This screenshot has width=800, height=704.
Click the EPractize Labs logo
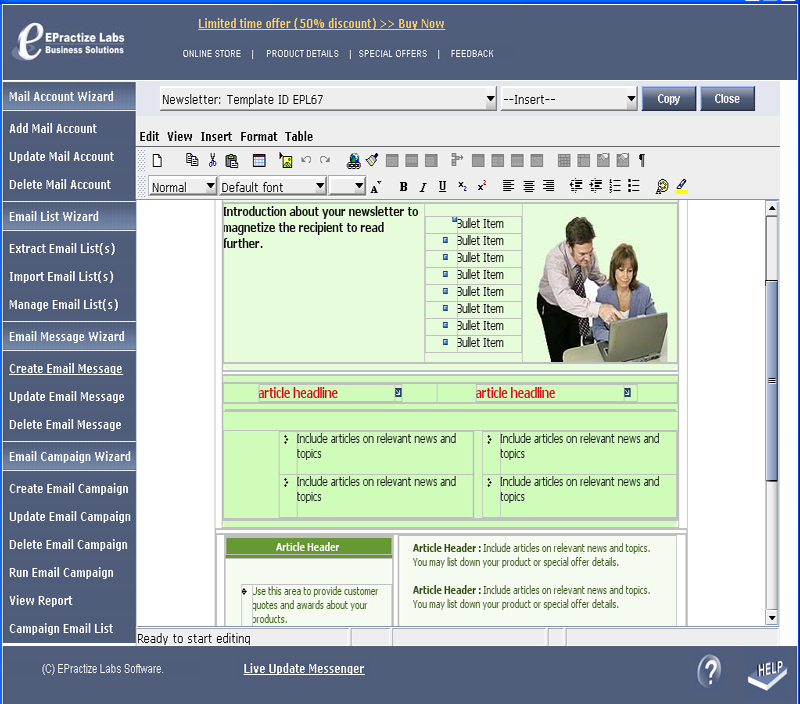tap(68, 42)
